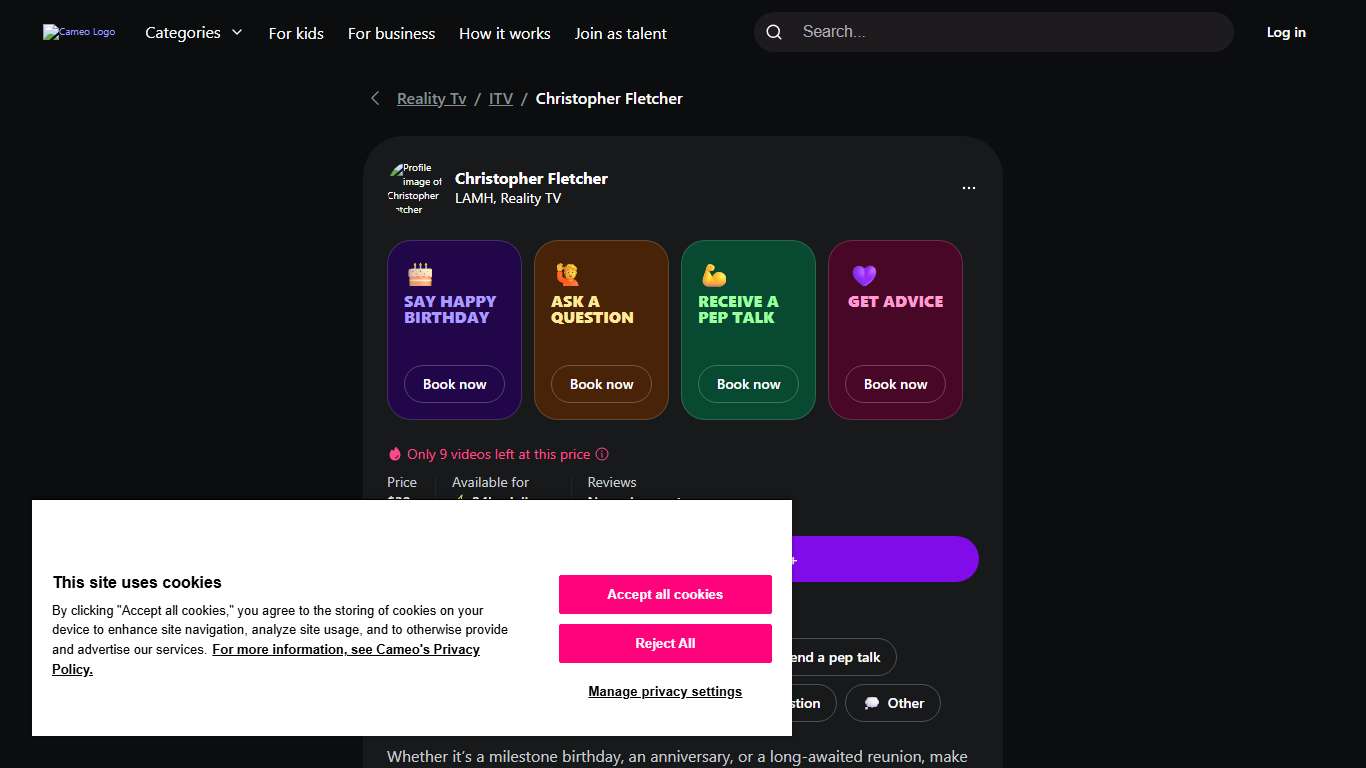Viewport: 1366px width, 768px height.
Task: Open the For kids menu item
Action: click(296, 33)
